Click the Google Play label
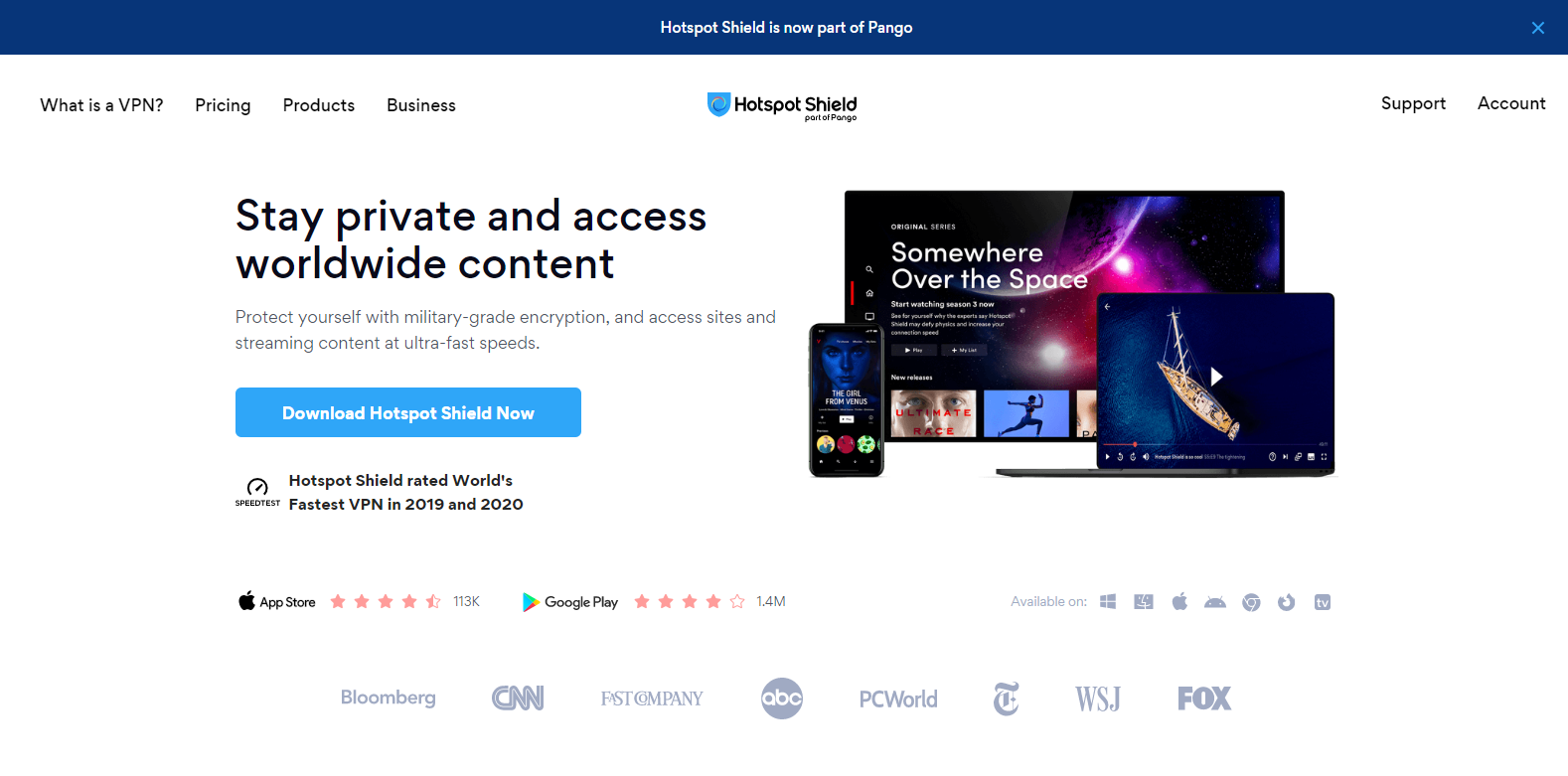Screen dimensions: 1568x776 pyautogui.click(x=581, y=602)
